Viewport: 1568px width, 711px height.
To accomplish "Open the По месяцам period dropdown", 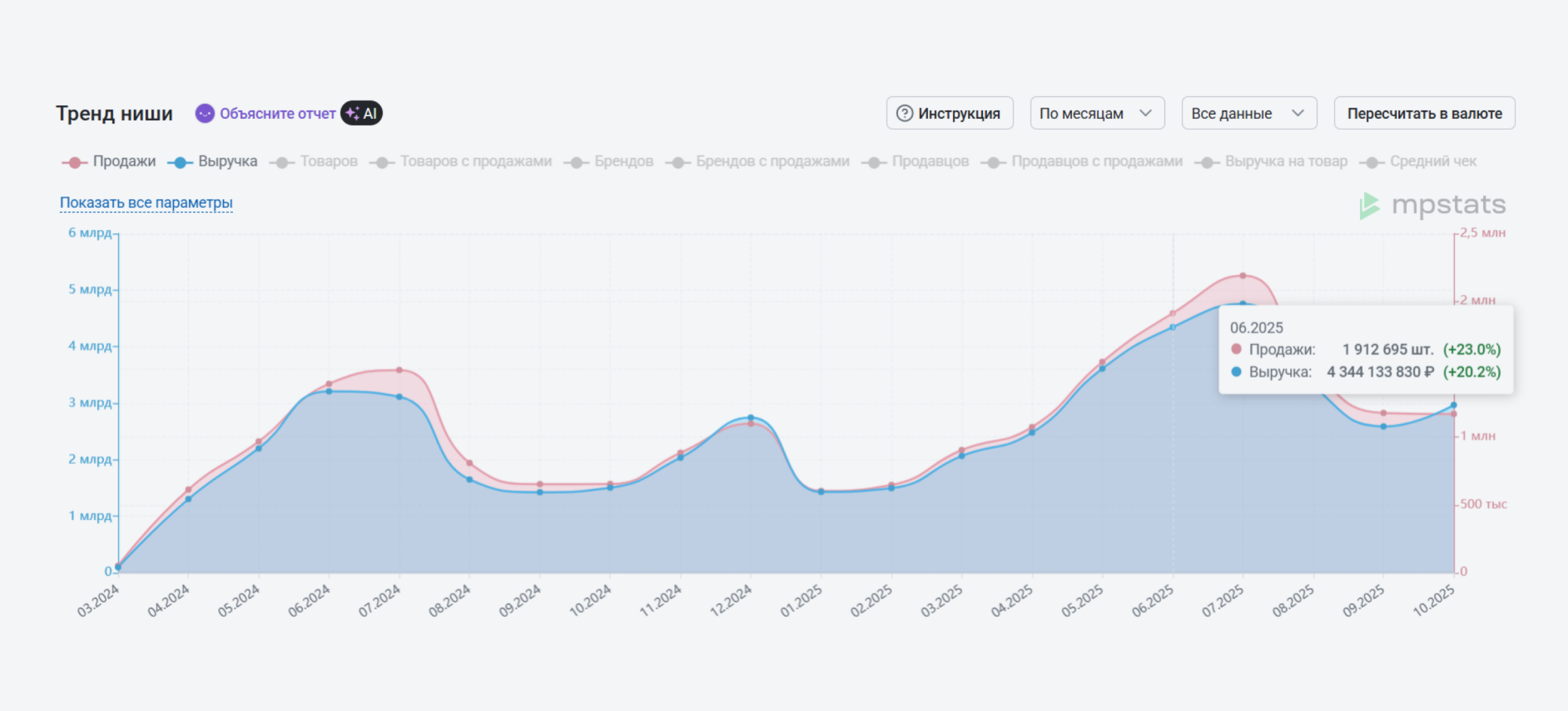I will tap(1097, 113).
